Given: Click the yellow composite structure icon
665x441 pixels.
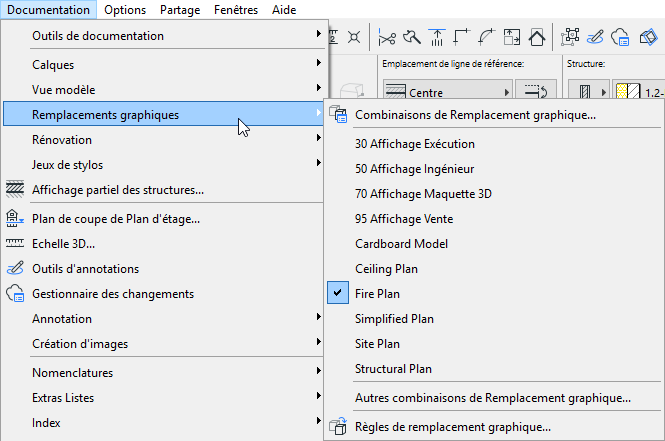Looking at the screenshot, I should (628, 91).
